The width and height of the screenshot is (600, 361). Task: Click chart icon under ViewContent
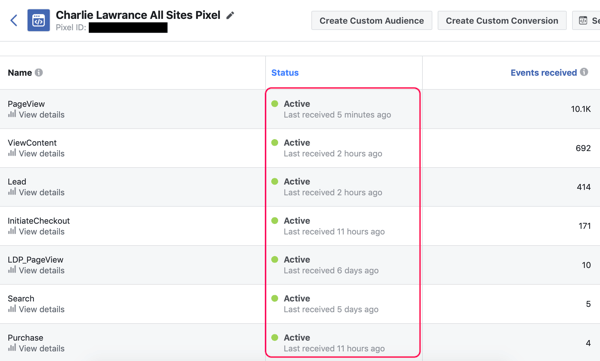coord(12,153)
